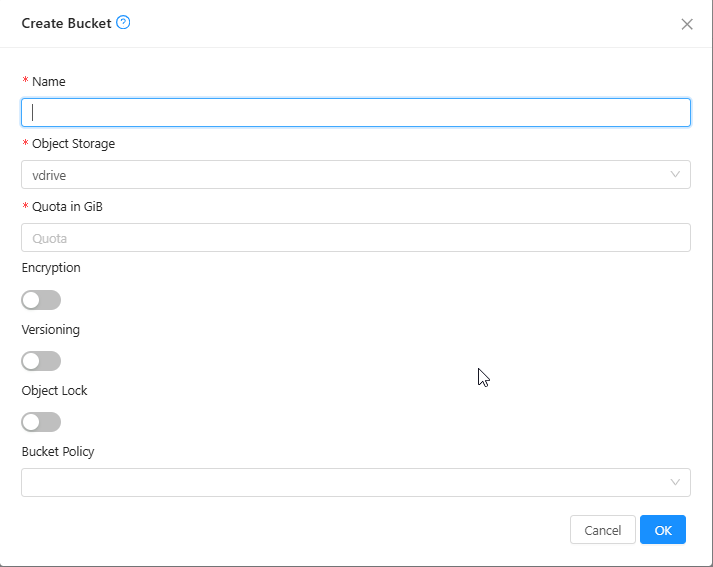Expand the Bucket Policy dropdown
This screenshot has height=567, width=713.
tap(340, 482)
